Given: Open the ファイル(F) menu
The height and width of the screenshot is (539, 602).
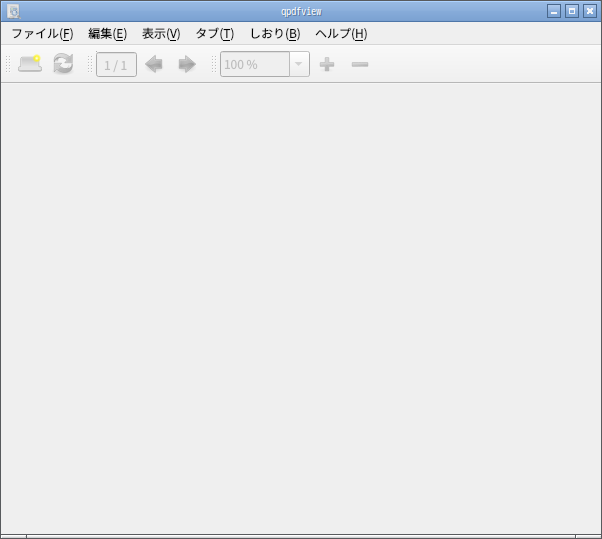Looking at the screenshot, I should point(43,34).
